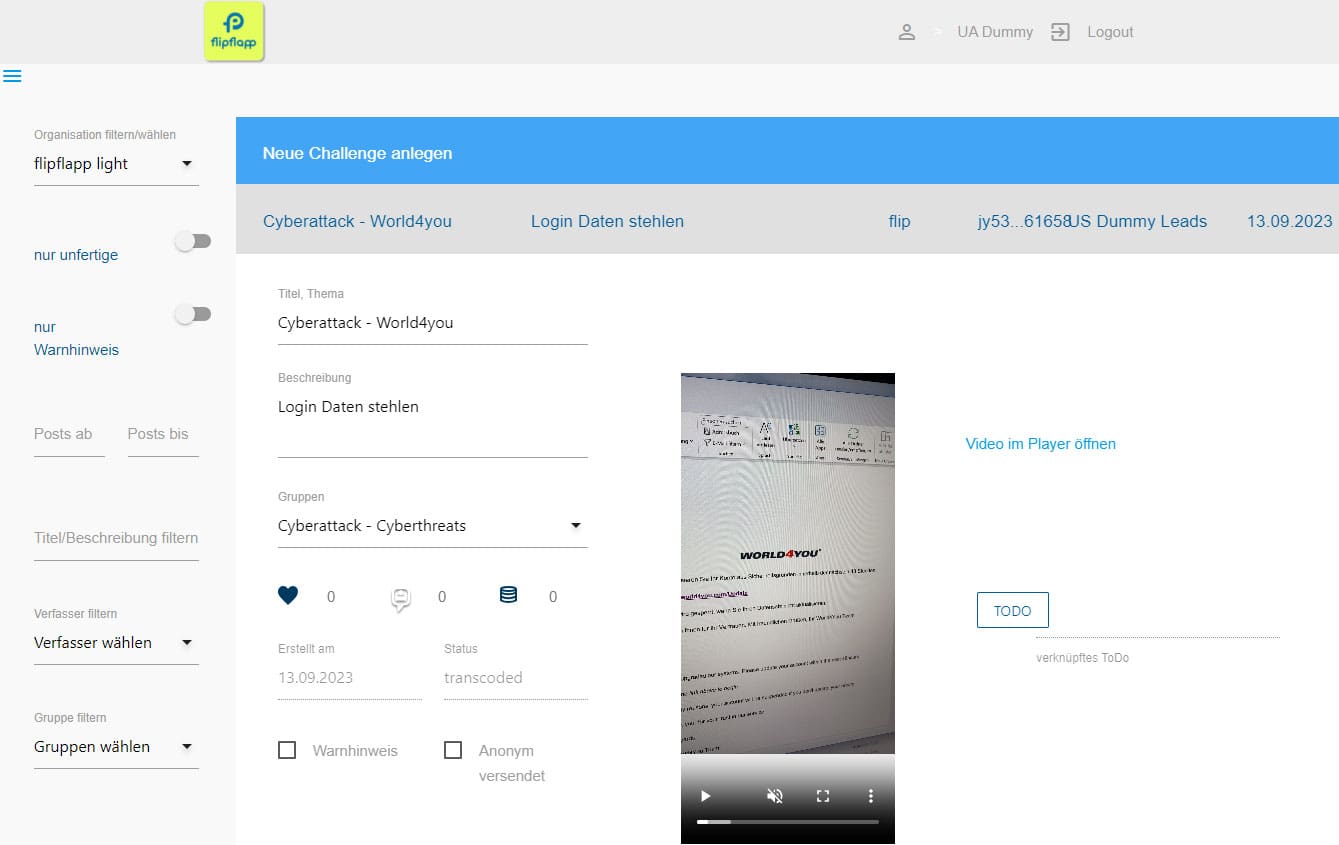Open the organisation dropdown 'flipflapp light'

[116, 164]
